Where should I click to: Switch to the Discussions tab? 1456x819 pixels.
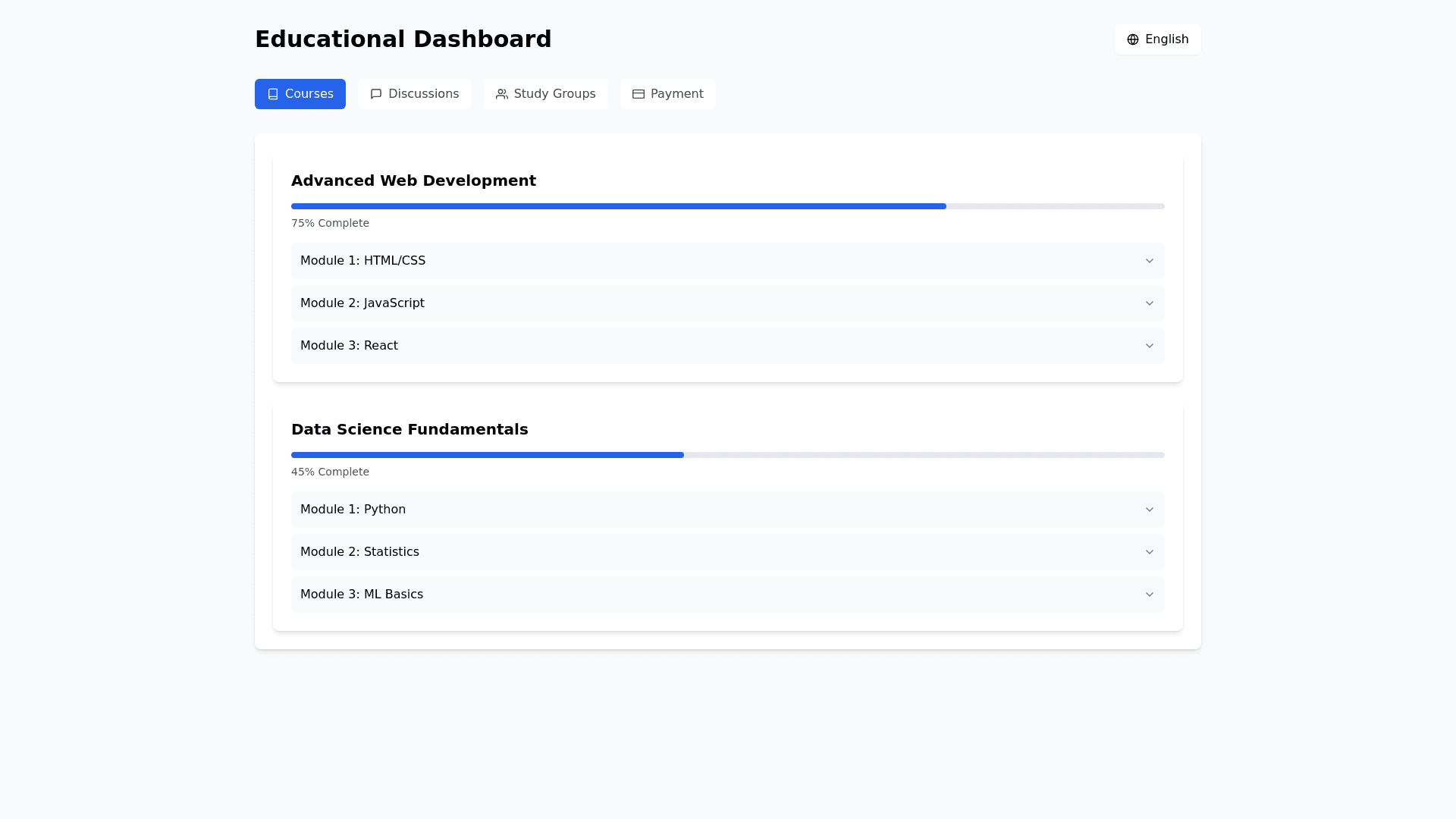(x=415, y=94)
